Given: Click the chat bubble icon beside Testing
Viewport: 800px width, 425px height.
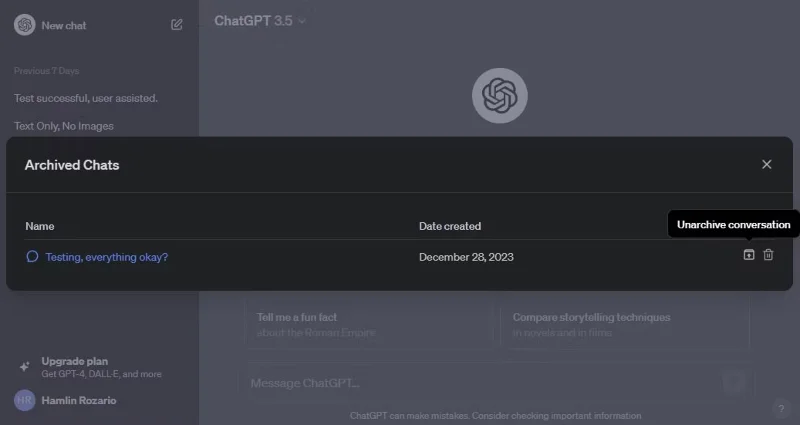Looking at the screenshot, I should pos(32,257).
